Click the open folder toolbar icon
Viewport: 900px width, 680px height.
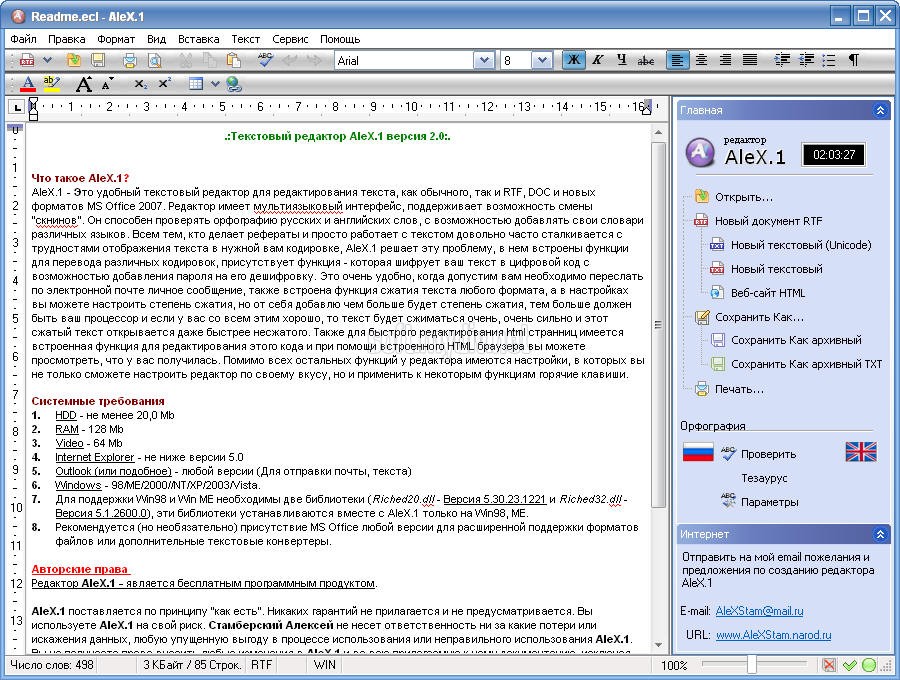coord(73,60)
